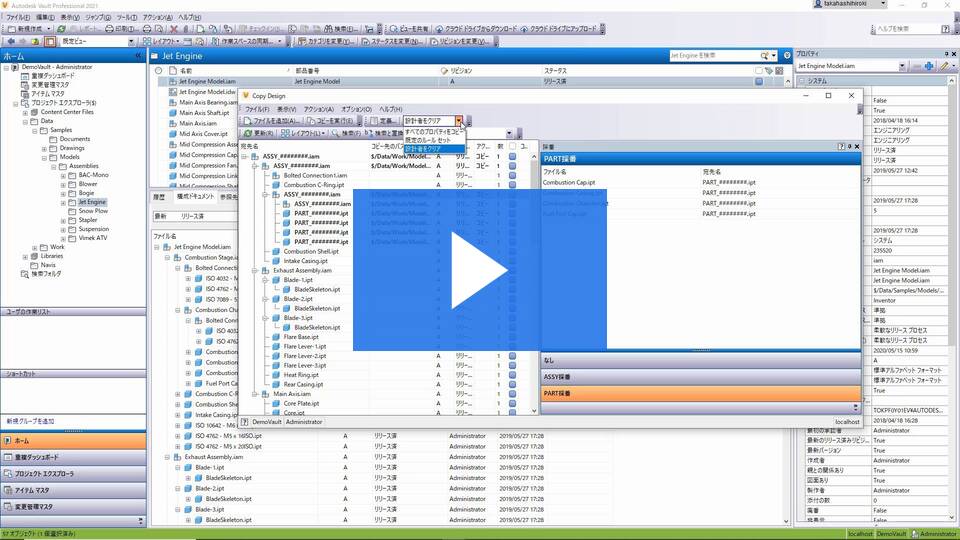
Task: Select ASSY採番 numbering scheme bar
Action: coord(701,377)
